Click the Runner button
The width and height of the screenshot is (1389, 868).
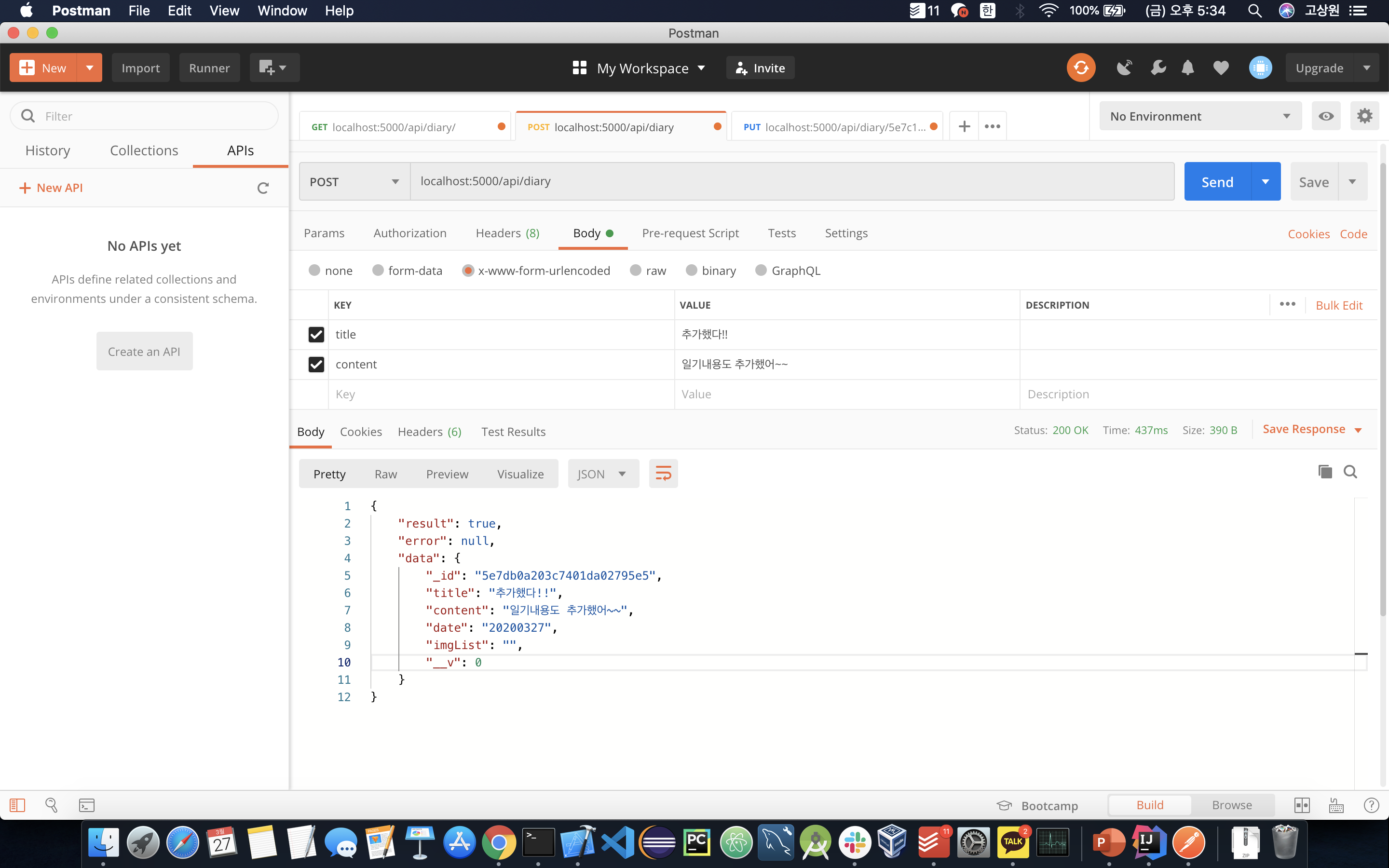click(209, 68)
